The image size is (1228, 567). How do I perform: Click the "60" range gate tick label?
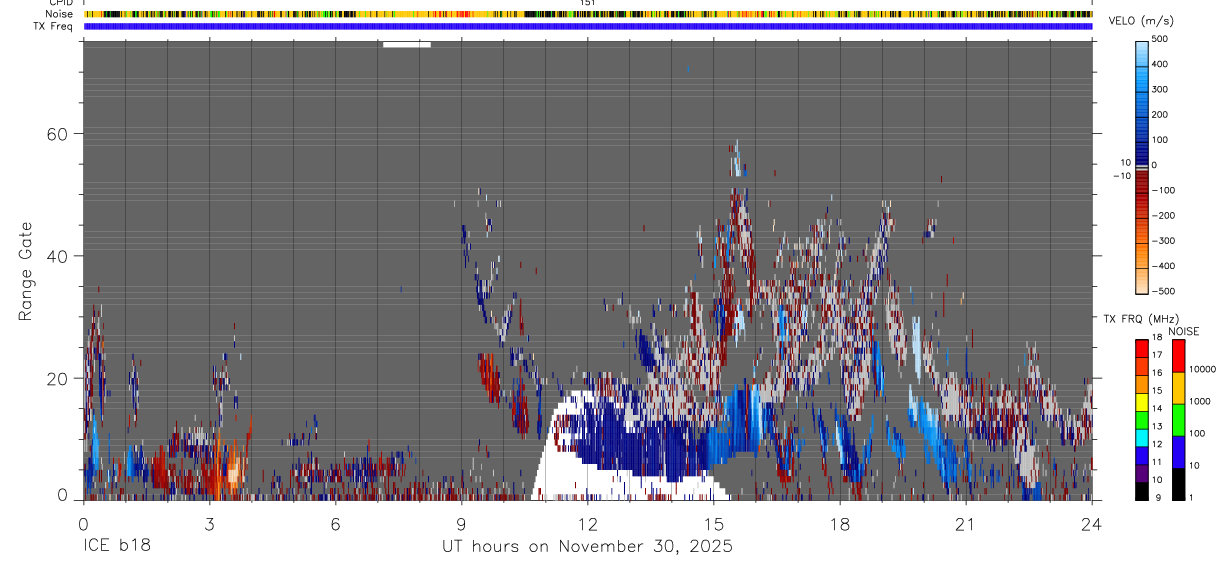coord(58,134)
